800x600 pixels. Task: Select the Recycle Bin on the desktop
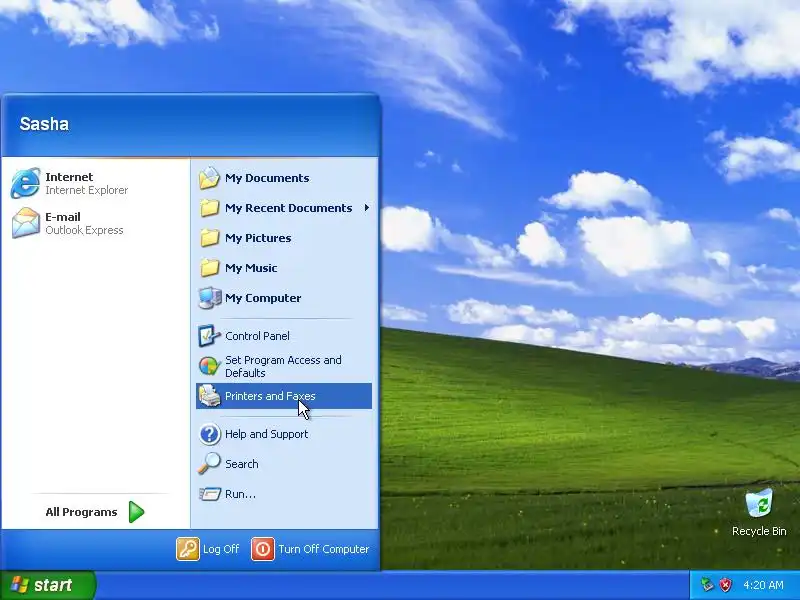coord(759,512)
